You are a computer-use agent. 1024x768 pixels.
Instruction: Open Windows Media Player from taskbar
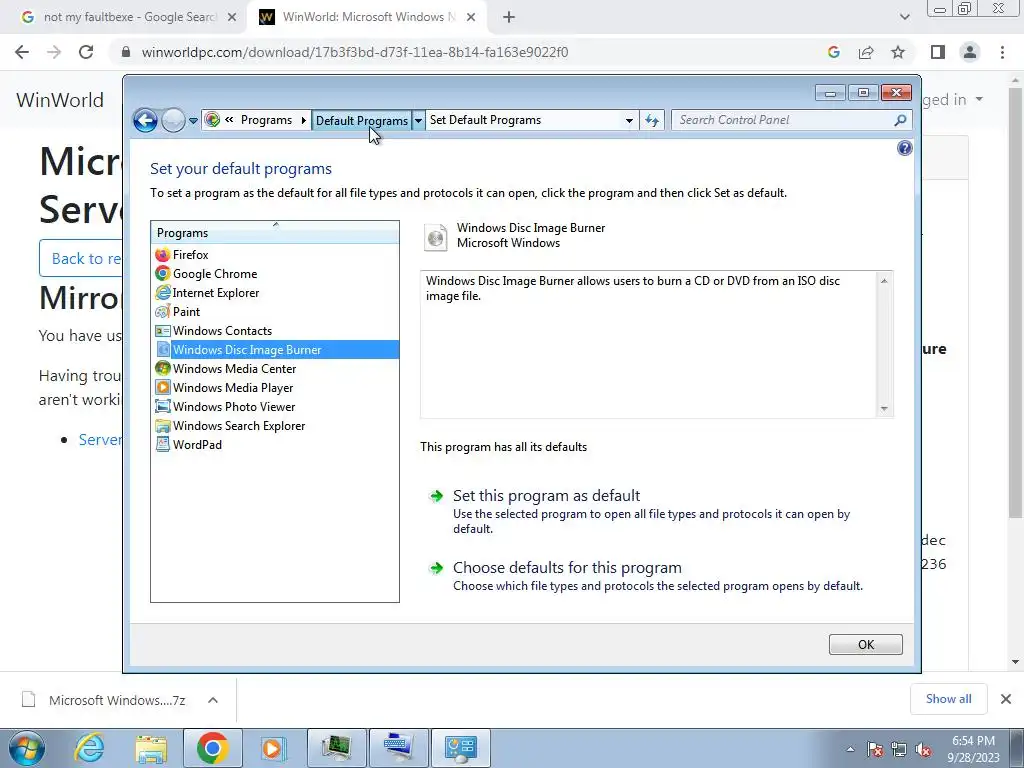click(272, 748)
